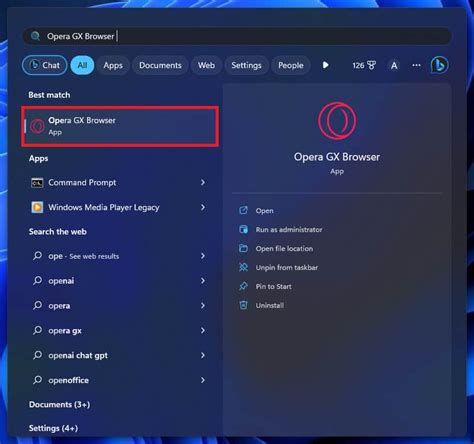Select 'ope - See web results' text
The height and width of the screenshot is (444, 474).
83,256
